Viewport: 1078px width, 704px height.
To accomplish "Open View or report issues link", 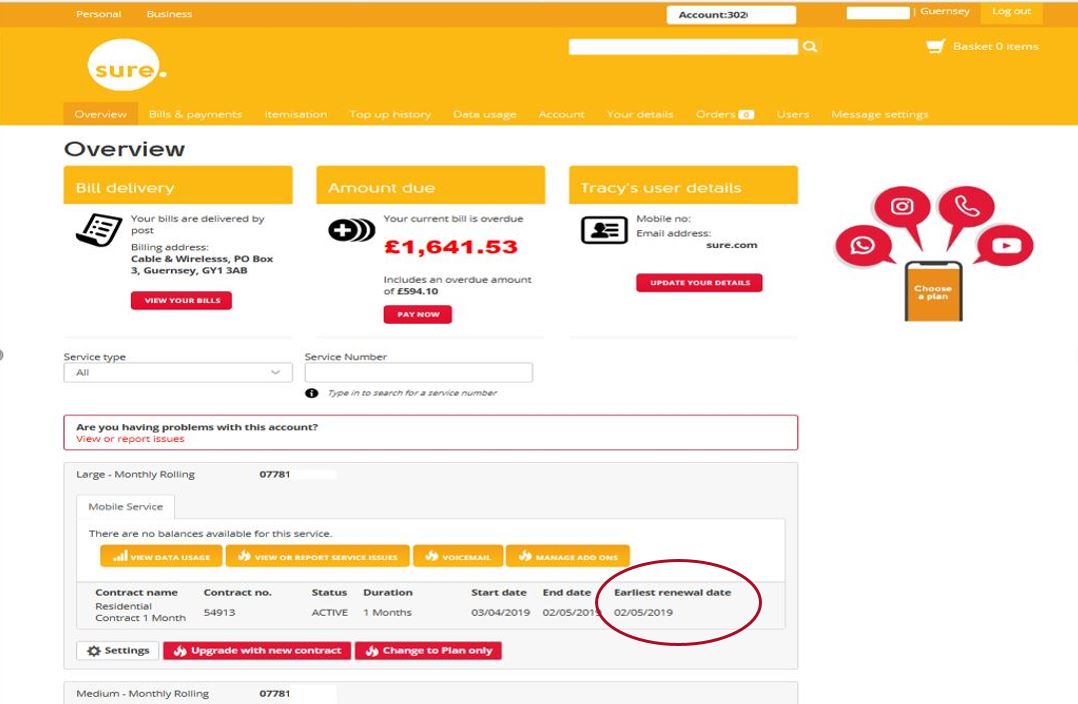I will point(130,439).
